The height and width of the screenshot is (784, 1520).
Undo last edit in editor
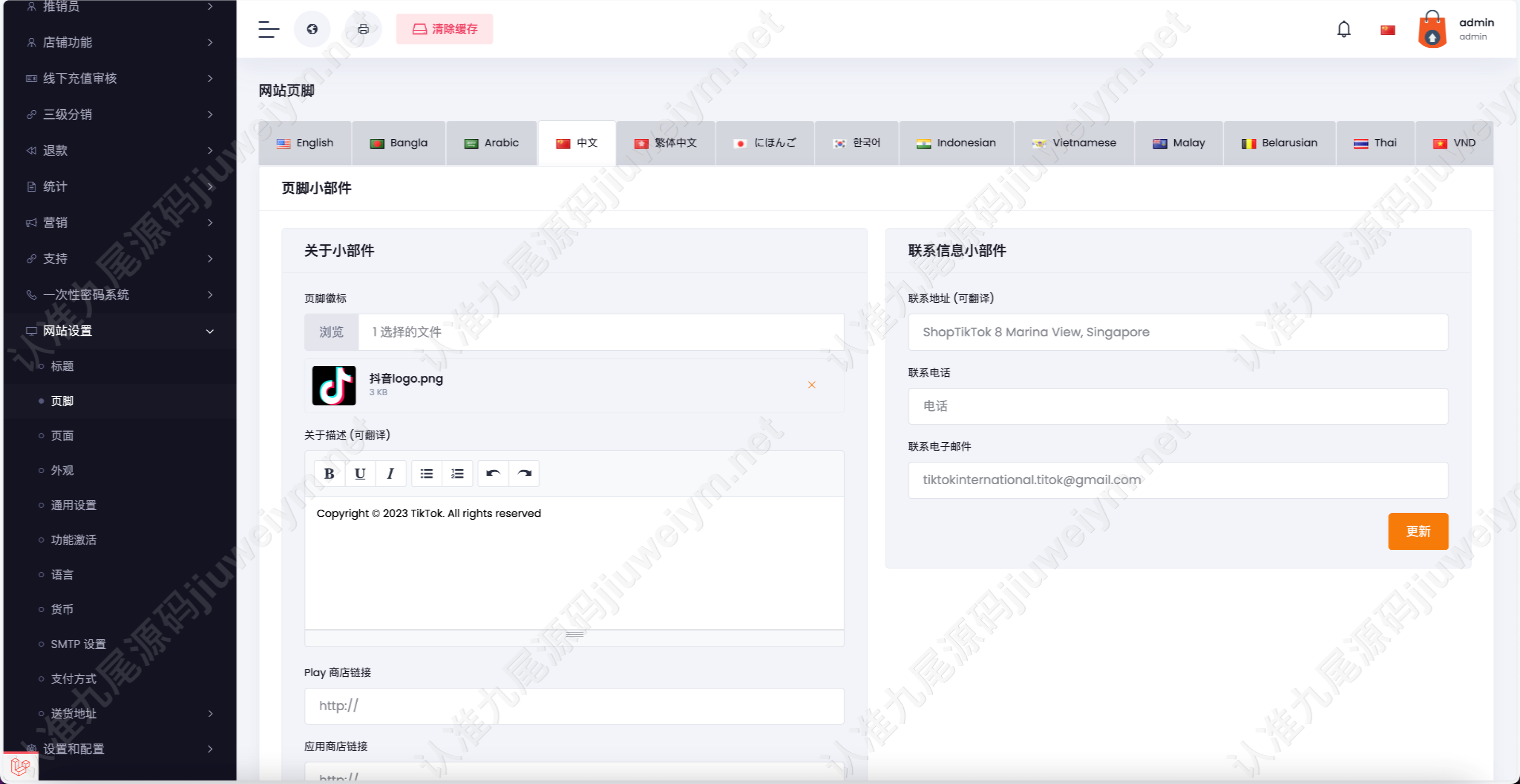pos(493,474)
